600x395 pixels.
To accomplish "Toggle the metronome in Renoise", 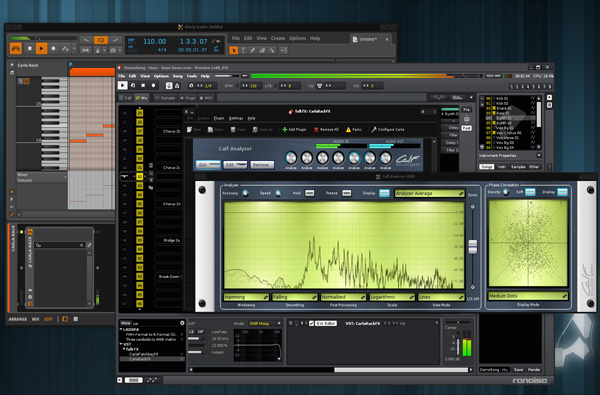I will tap(177, 86).
